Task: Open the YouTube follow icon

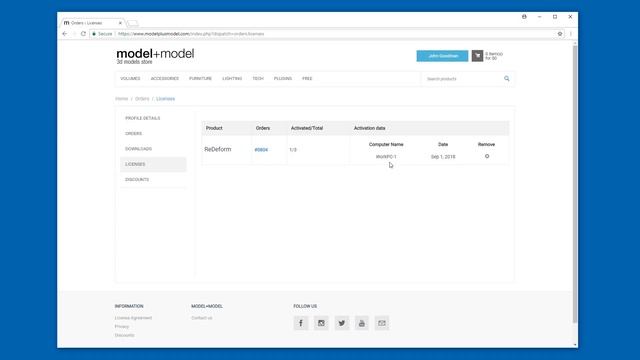Action: point(362,323)
